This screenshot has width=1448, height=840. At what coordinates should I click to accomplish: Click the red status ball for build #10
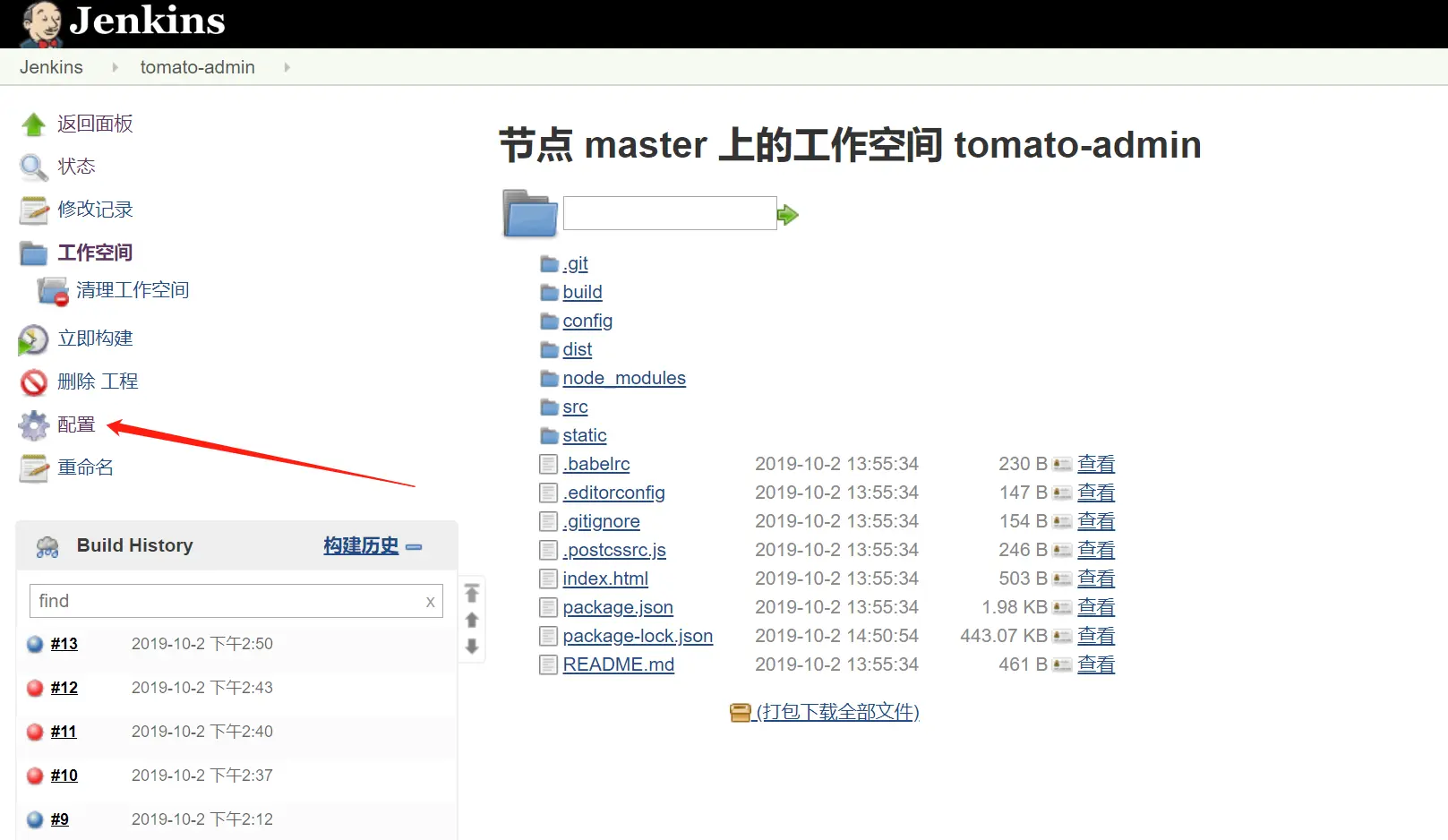35,776
